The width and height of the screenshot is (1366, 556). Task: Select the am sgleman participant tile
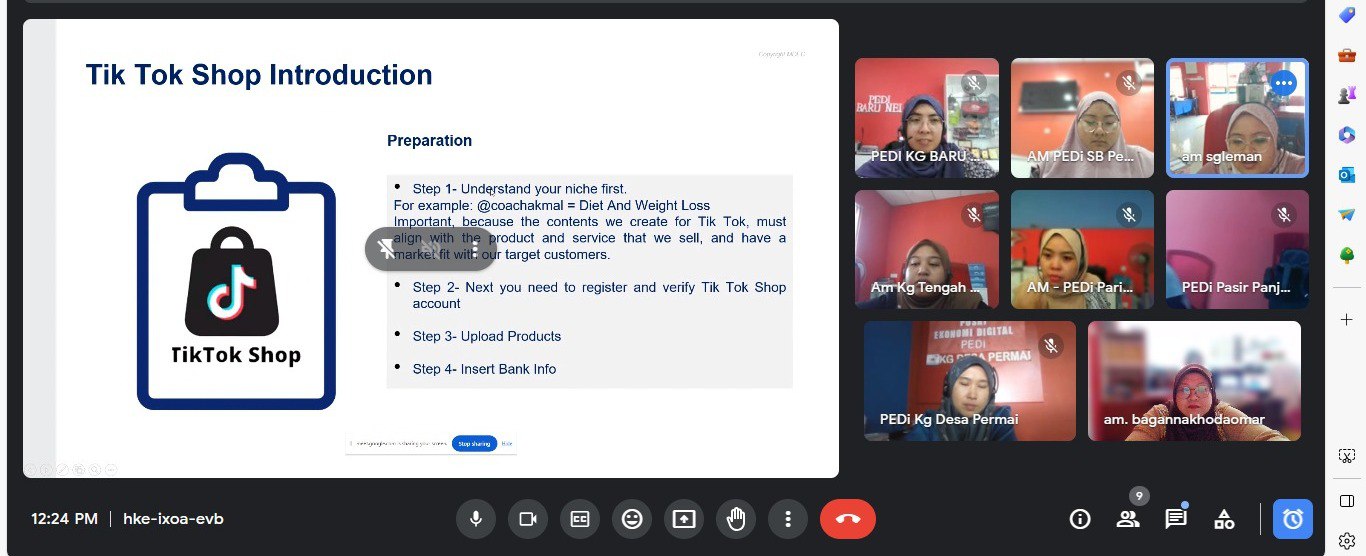point(1237,118)
